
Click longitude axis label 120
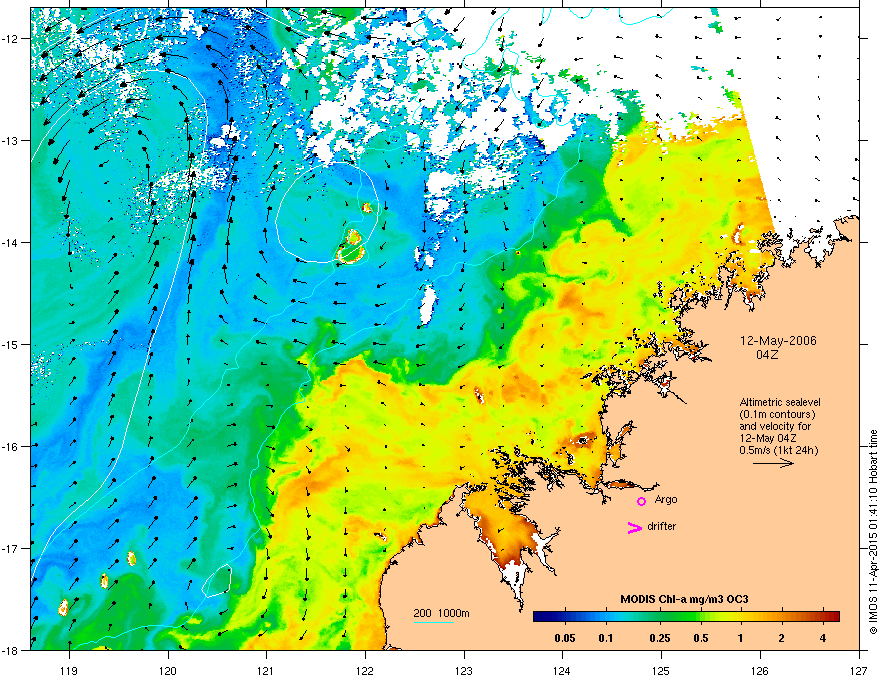click(x=168, y=670)
